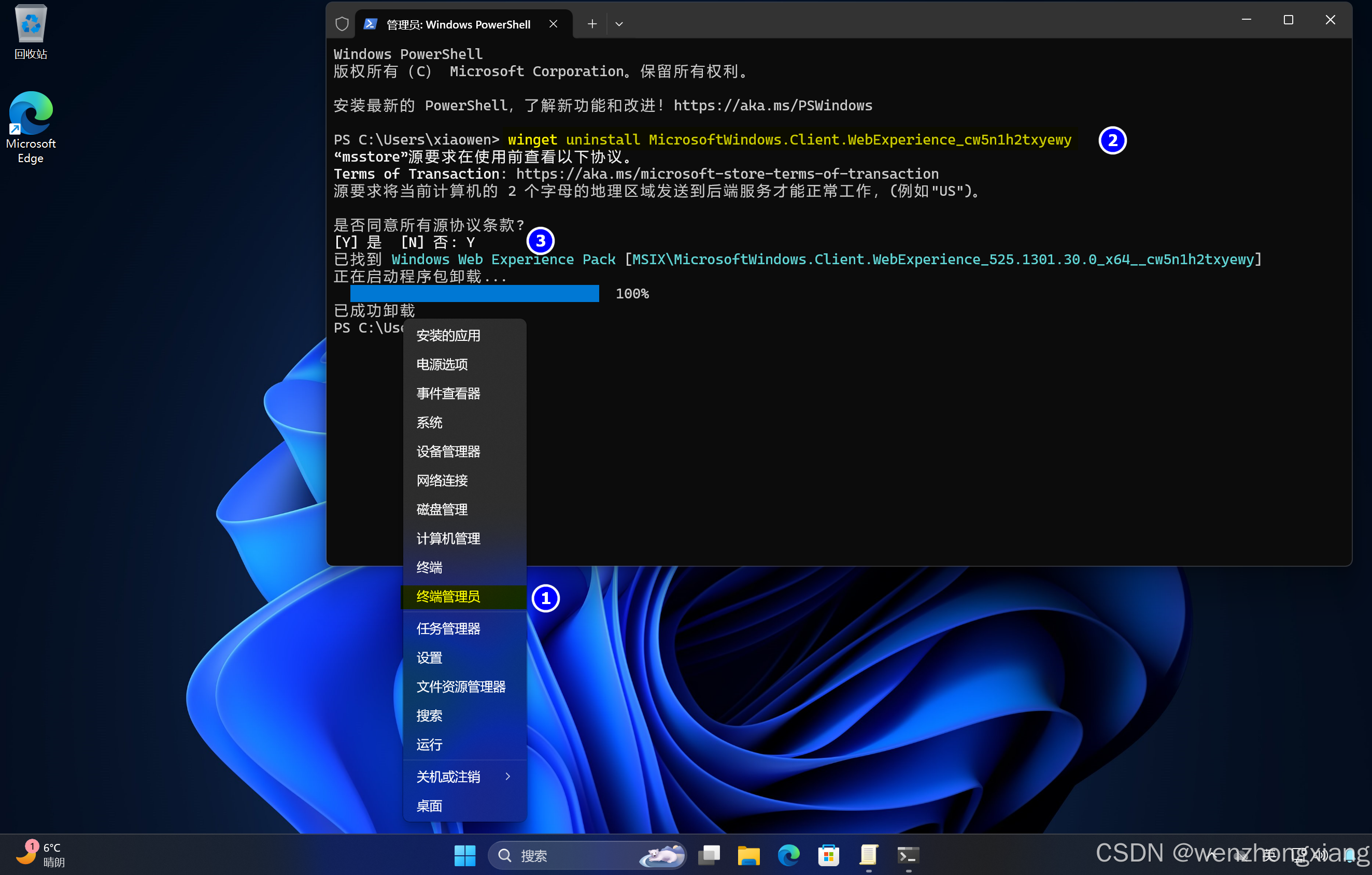1372x875 pixels.
Task: Launch Microsoft Store from the taskbar
Action: coord(828,855)
